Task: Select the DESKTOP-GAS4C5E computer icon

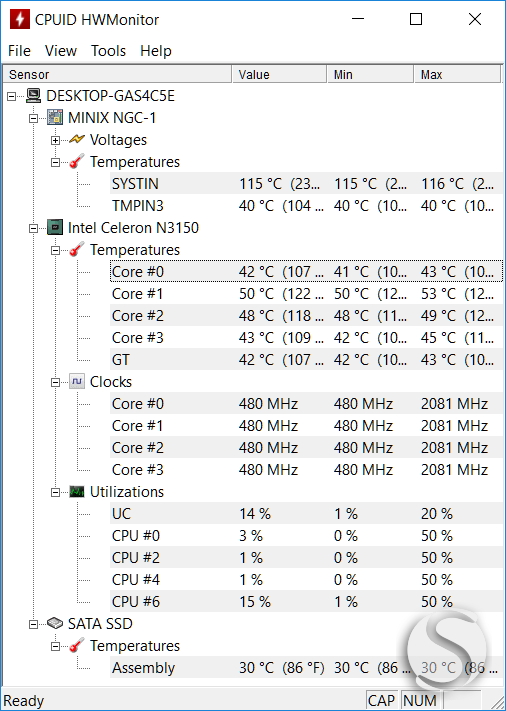Action: coord(34,96)
